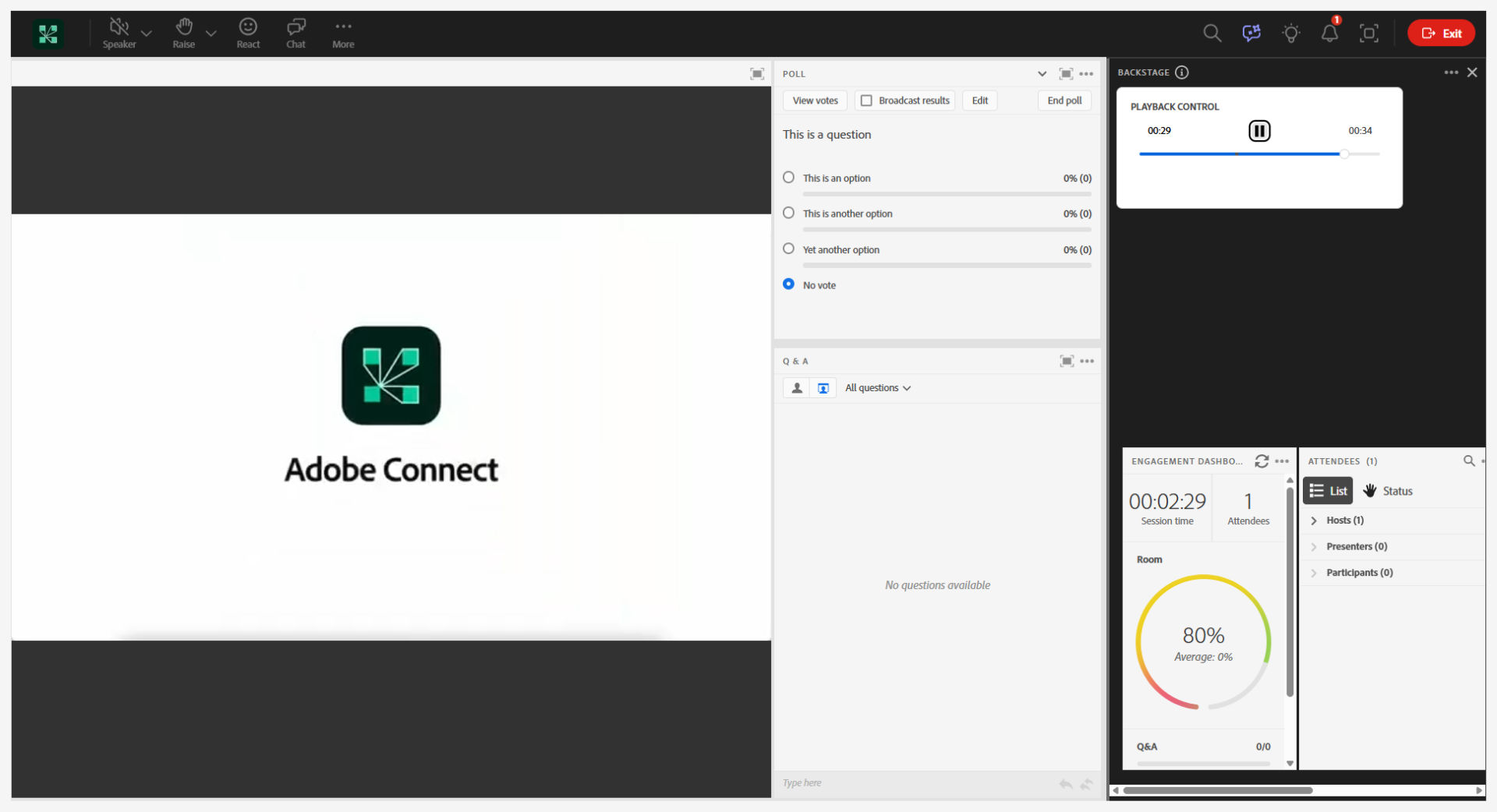This screenshot has width=1497, height=812.
Task: Expand the Presenters (0) group
Action: 1314,547
